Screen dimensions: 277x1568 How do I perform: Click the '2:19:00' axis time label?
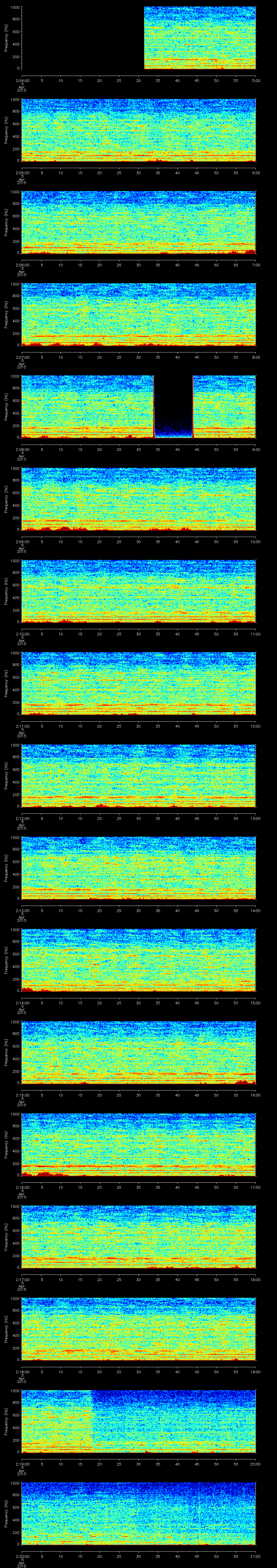coord(22,1464)
